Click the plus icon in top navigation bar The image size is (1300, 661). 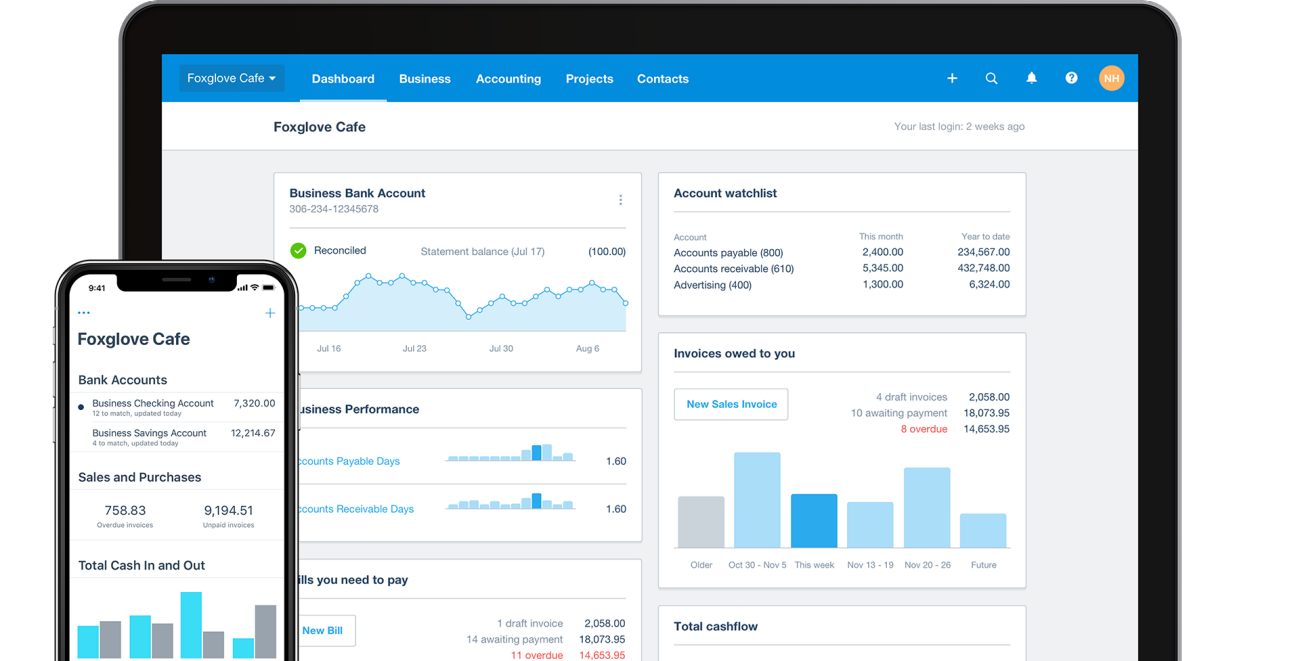952,78
